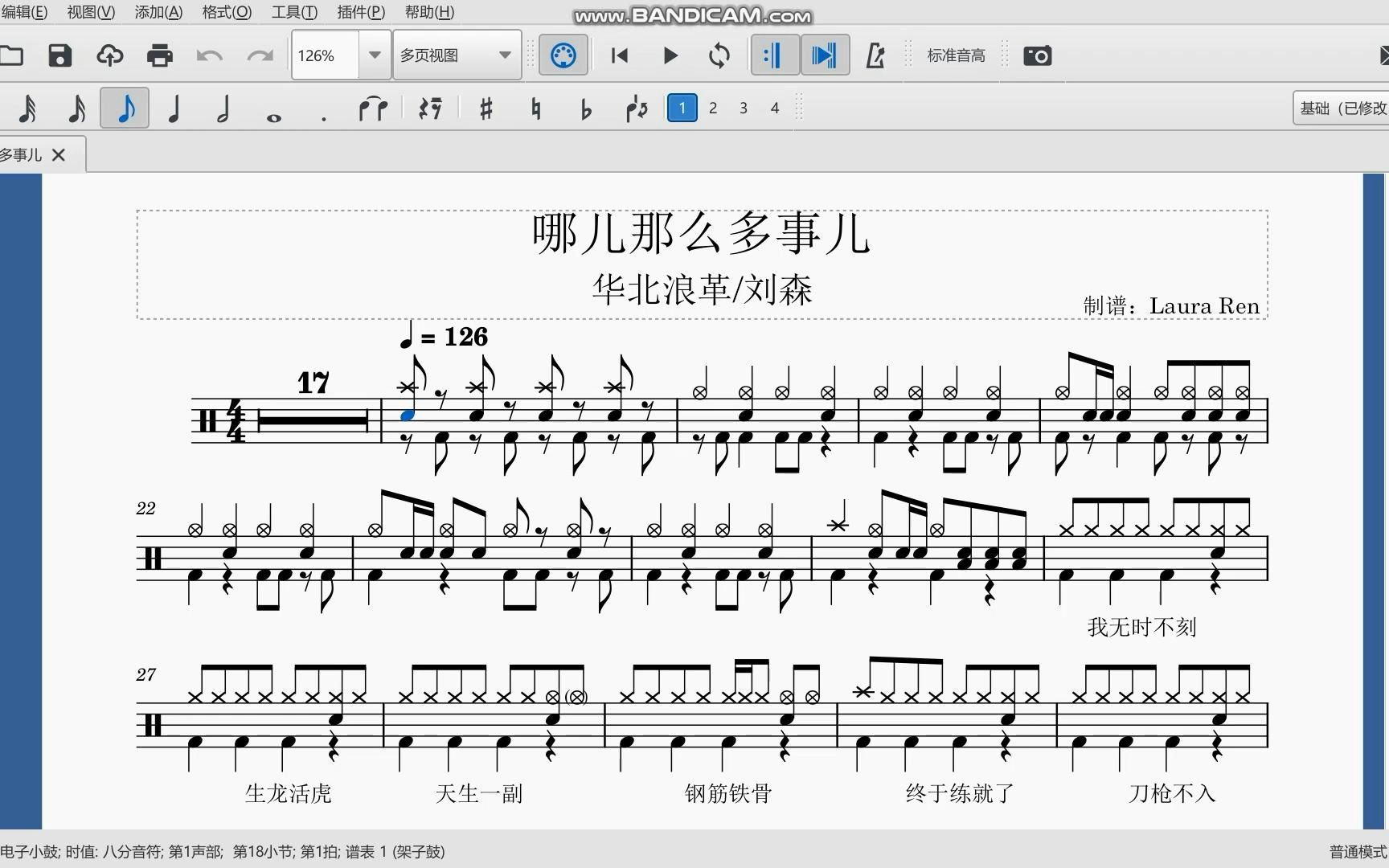This screenshot has width=1389, height=868.
Task: Upload score online via the cloud icon
Action: point(110,55)
